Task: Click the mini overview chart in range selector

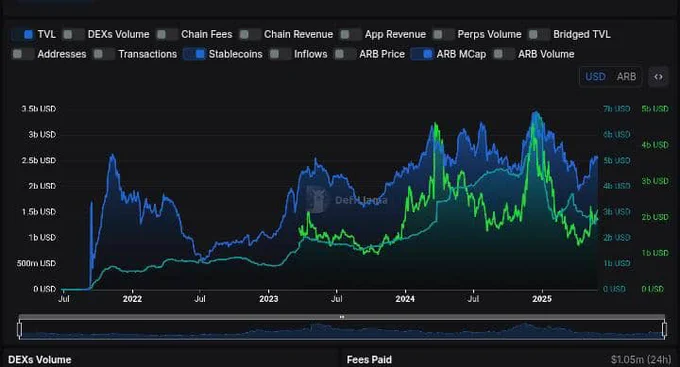Action: point(342,330)
